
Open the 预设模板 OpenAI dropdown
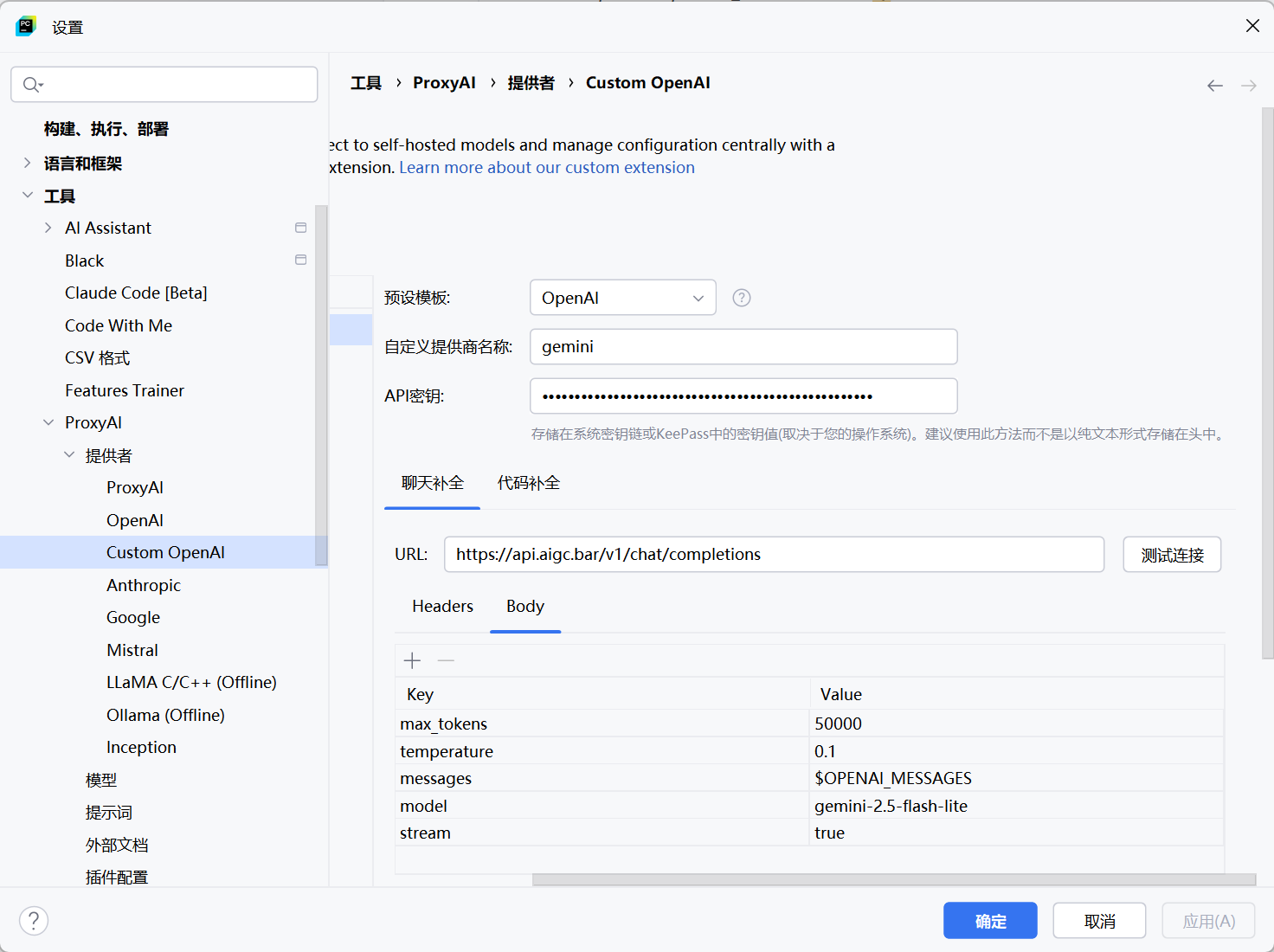pos(623,298)
